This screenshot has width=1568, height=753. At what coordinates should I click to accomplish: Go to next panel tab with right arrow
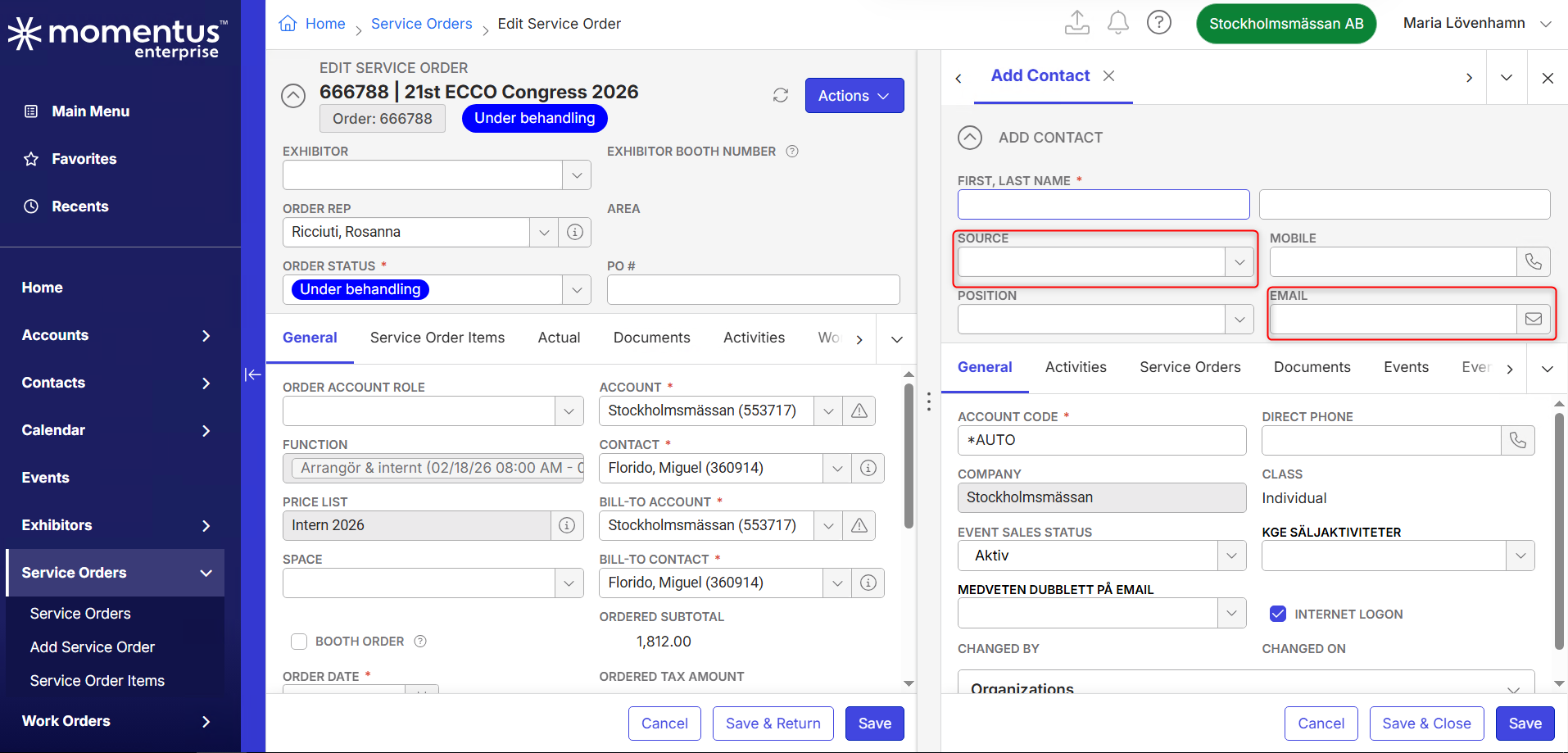[x=1469, y=78]
